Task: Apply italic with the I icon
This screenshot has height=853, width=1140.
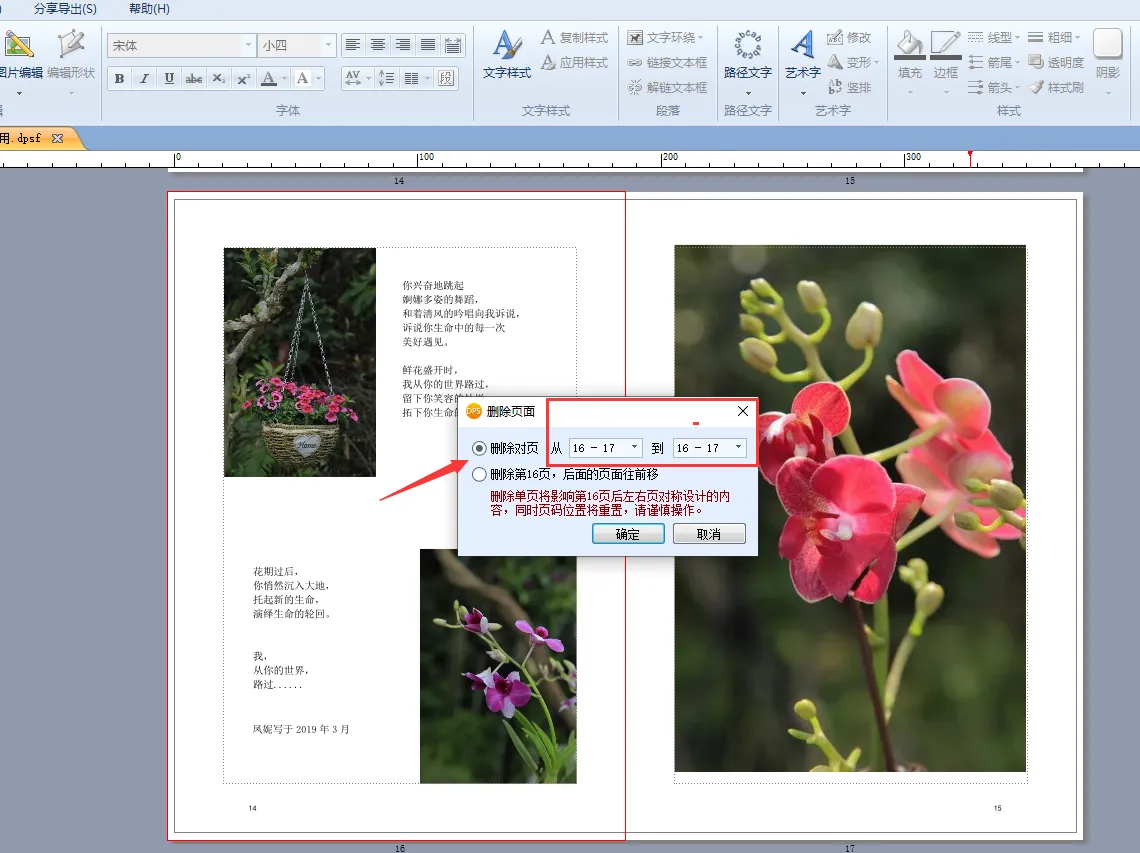Action: click(145, 78)
